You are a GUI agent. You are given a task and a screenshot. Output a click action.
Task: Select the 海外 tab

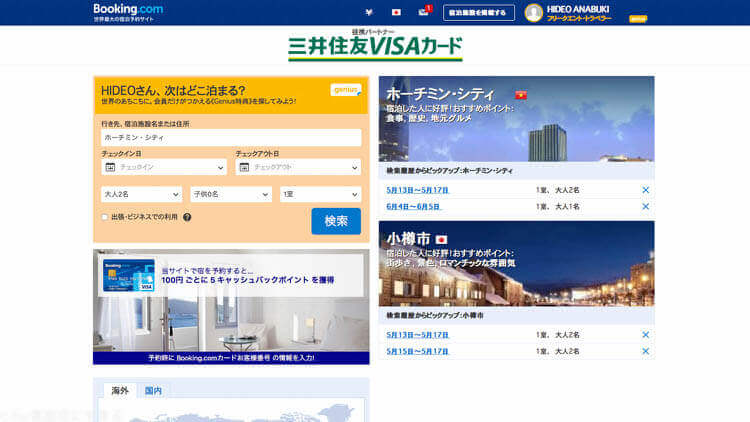point(120,390)
